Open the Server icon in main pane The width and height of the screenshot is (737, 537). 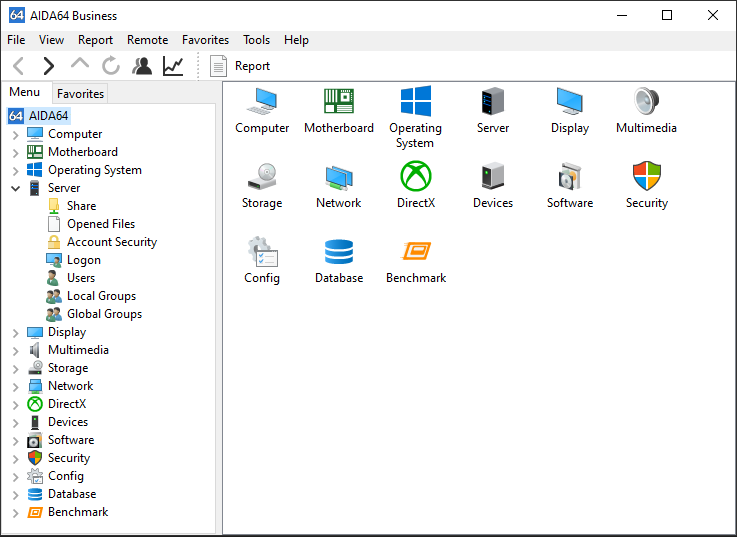(493, 101)
